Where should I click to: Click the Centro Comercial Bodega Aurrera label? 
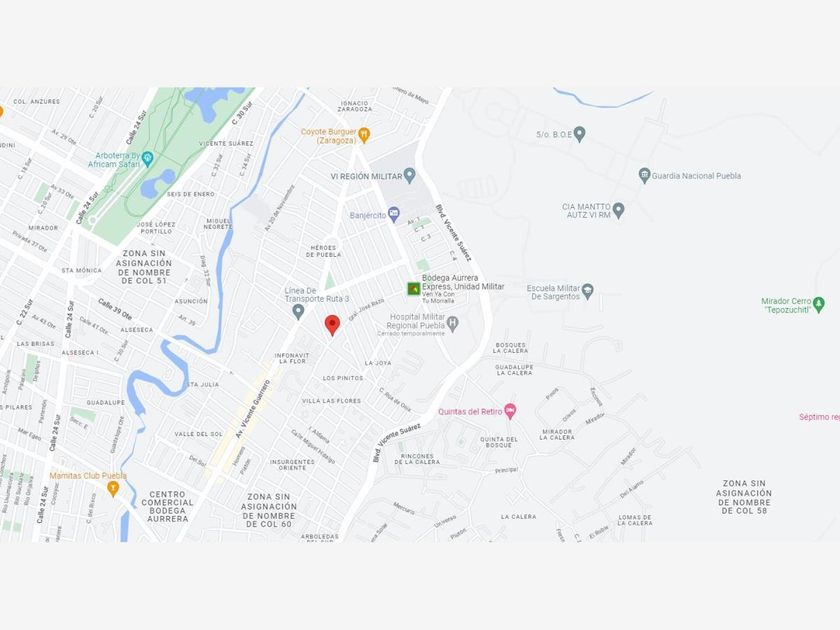[x=167, y=507]
